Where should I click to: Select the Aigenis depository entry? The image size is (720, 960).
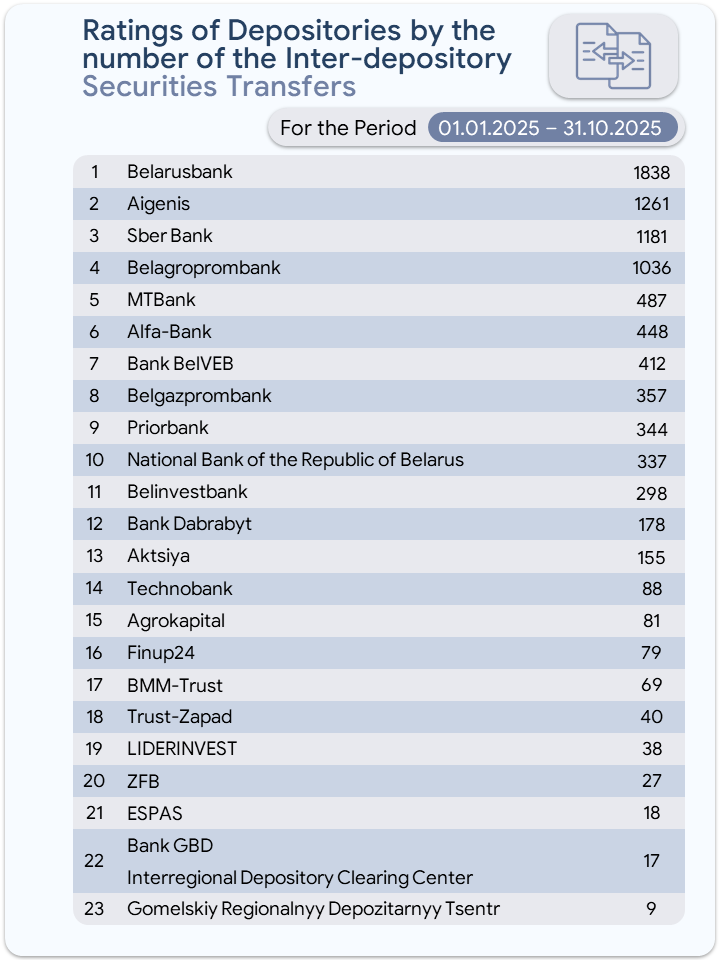(158, 204)
